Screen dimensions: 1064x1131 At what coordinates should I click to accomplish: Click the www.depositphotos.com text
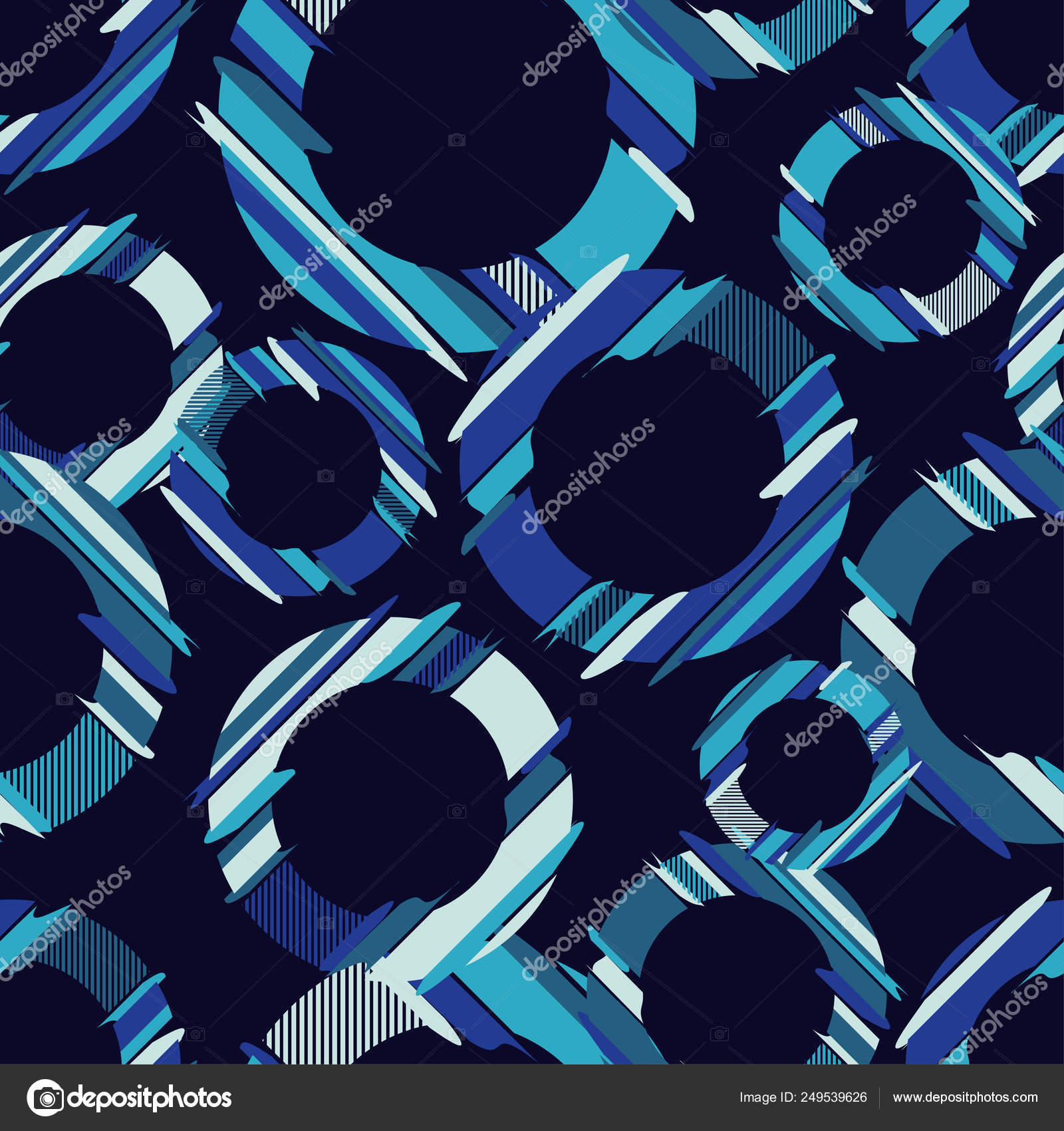965,1098
